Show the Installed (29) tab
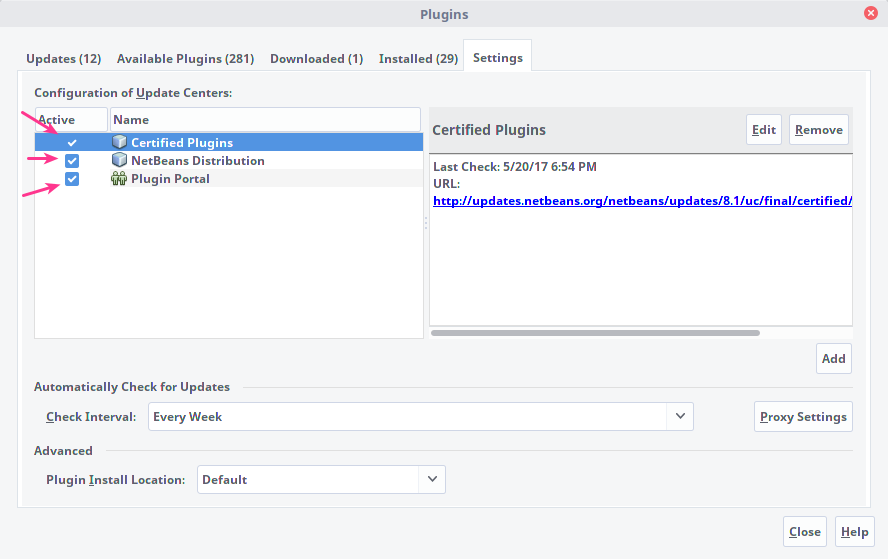 (418, 58)
